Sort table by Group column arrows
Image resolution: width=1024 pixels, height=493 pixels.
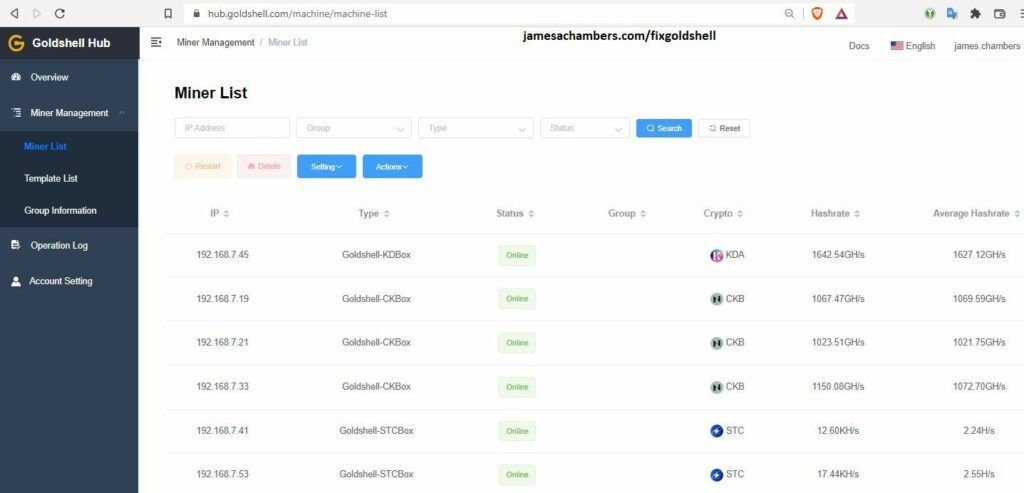point(643,214)
